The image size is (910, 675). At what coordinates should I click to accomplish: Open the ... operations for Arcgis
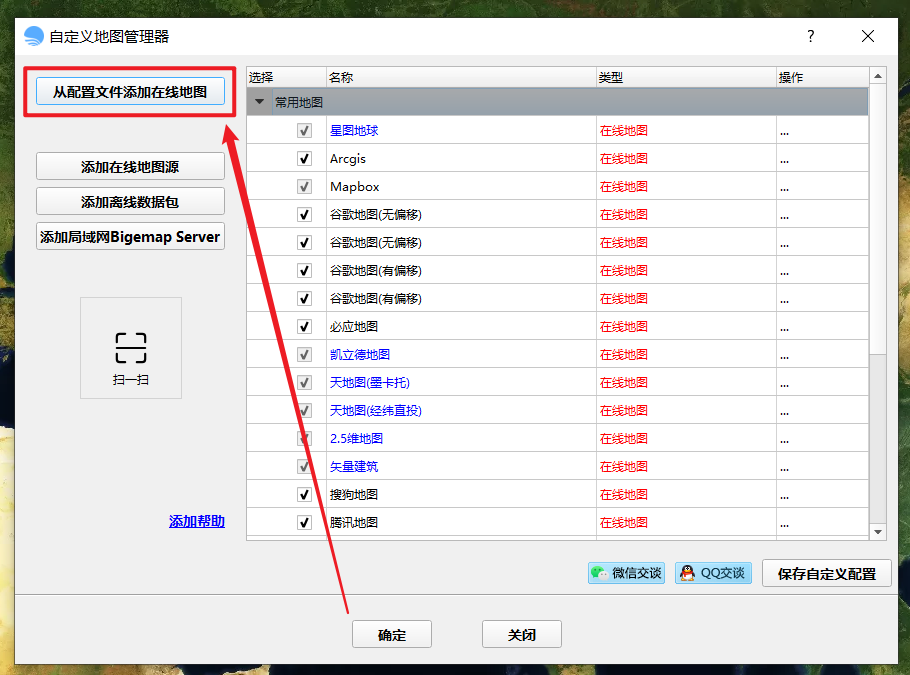point(785,159)
